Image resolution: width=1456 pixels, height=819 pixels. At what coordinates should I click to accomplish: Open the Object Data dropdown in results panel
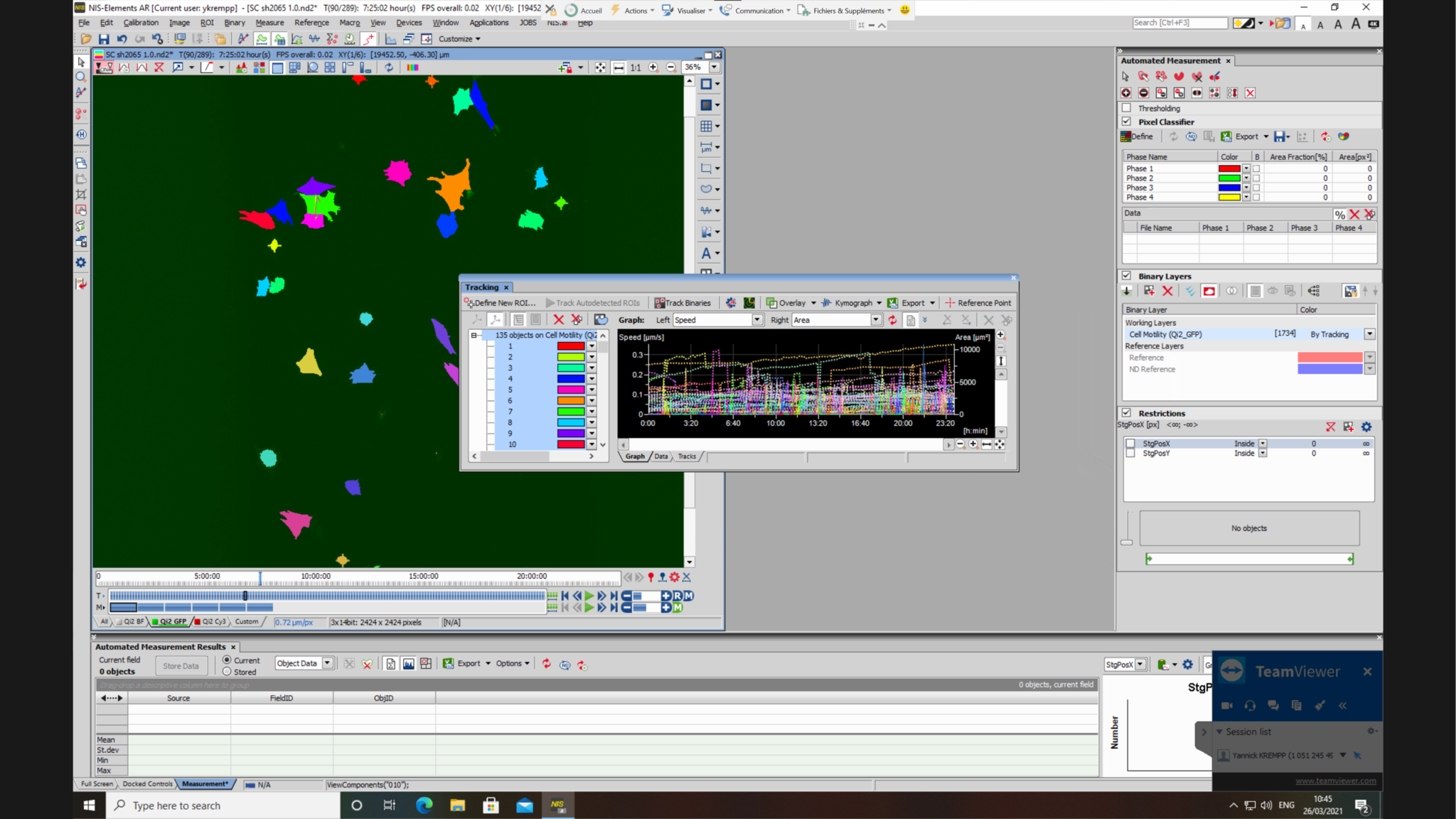[x=327, y=663]
